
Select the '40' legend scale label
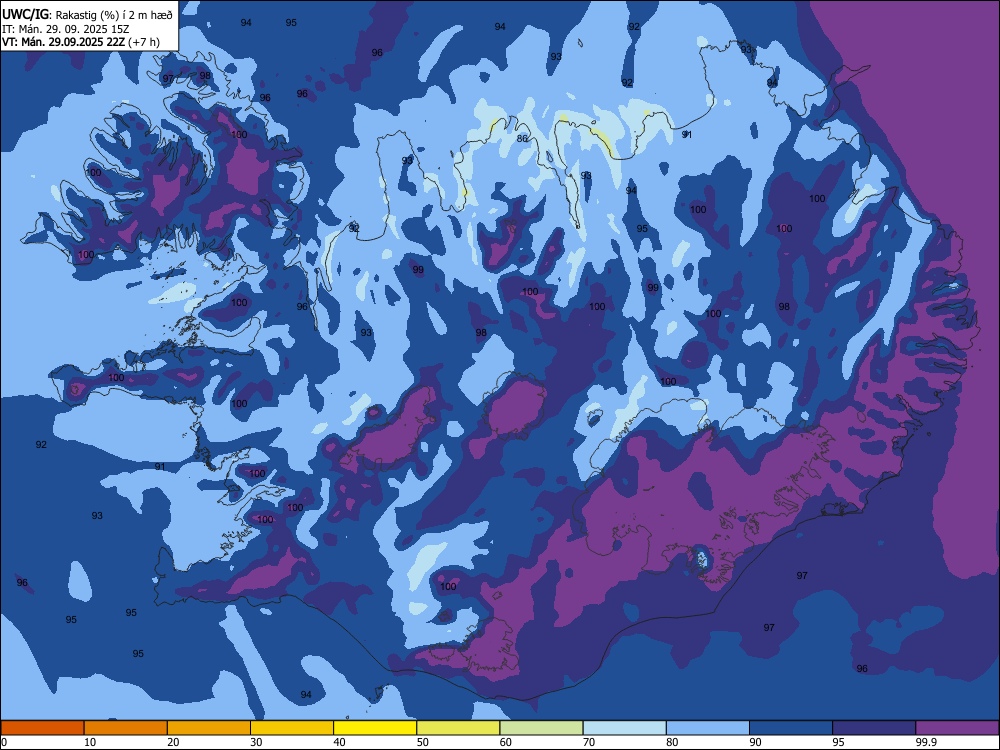340,742
